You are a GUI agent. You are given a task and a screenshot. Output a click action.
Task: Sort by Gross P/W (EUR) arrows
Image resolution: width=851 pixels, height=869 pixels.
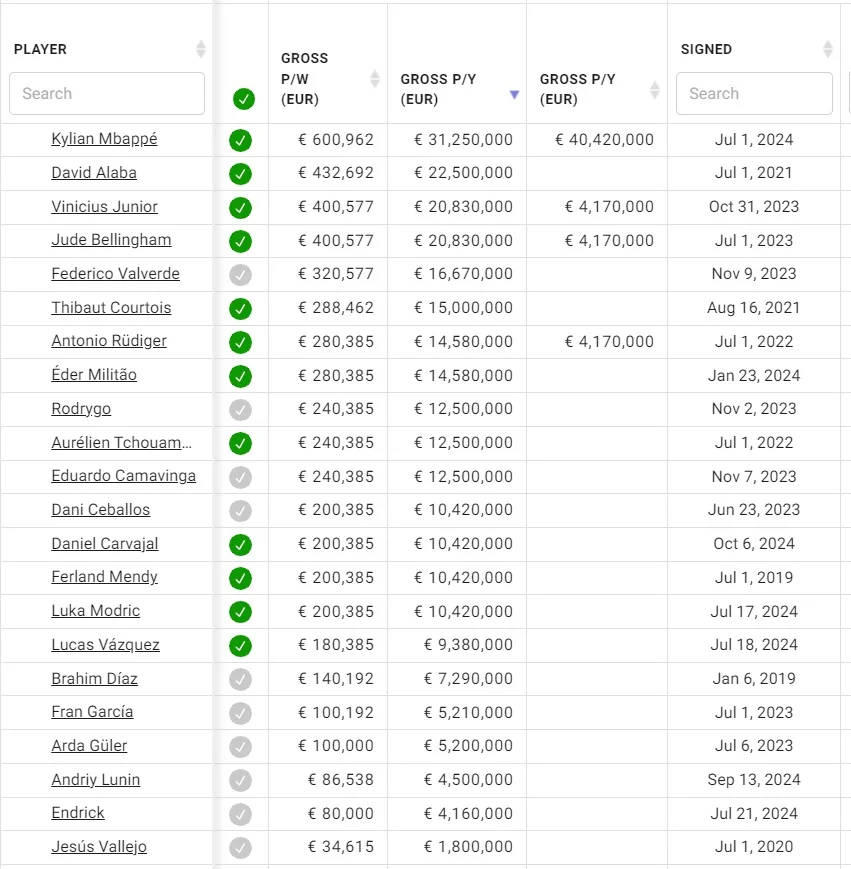point(375,79)
